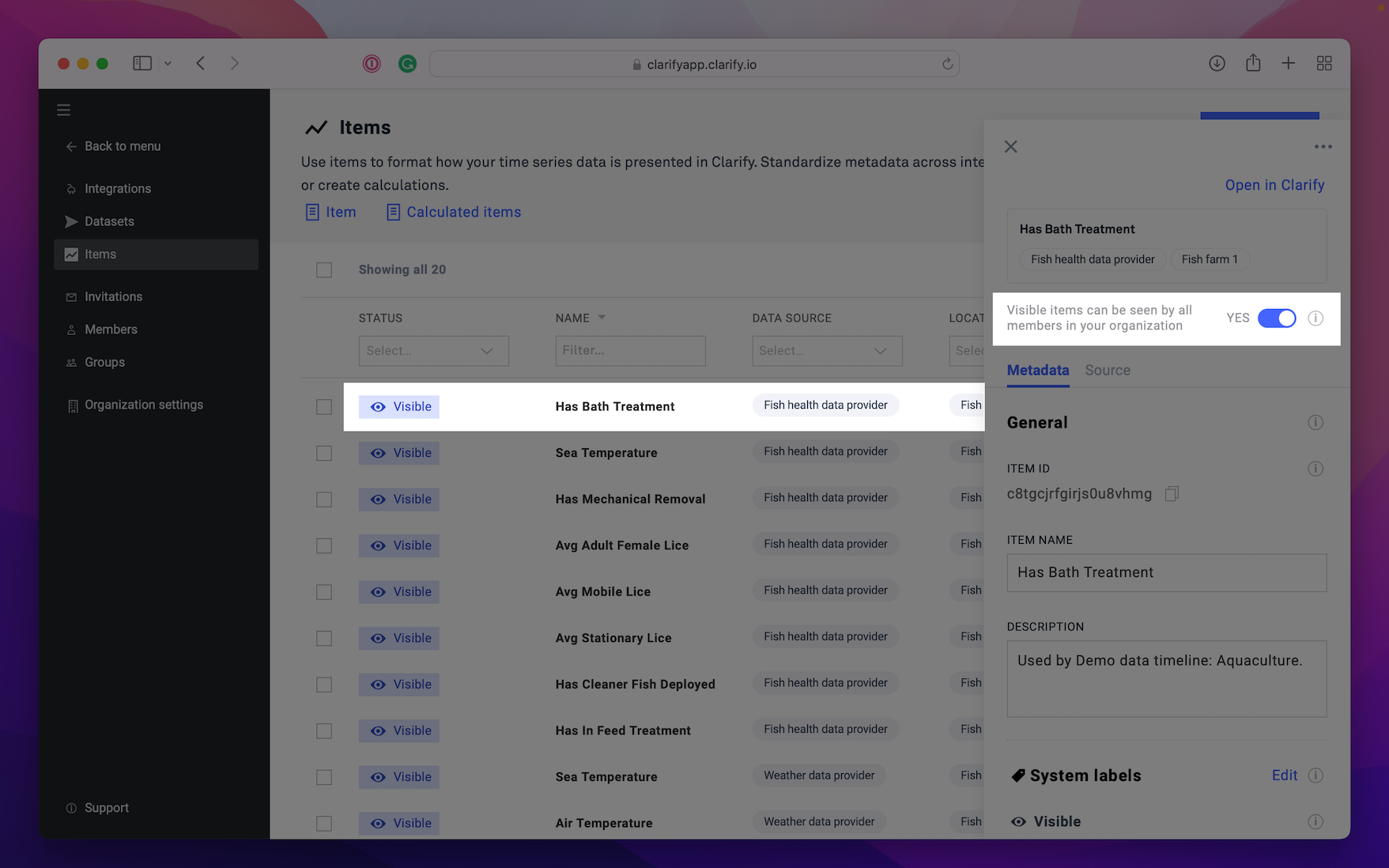Screen dimensions: 1389x868
Task: Expand the Data Source filter dropdown
Action: click(x=826, y=351)
